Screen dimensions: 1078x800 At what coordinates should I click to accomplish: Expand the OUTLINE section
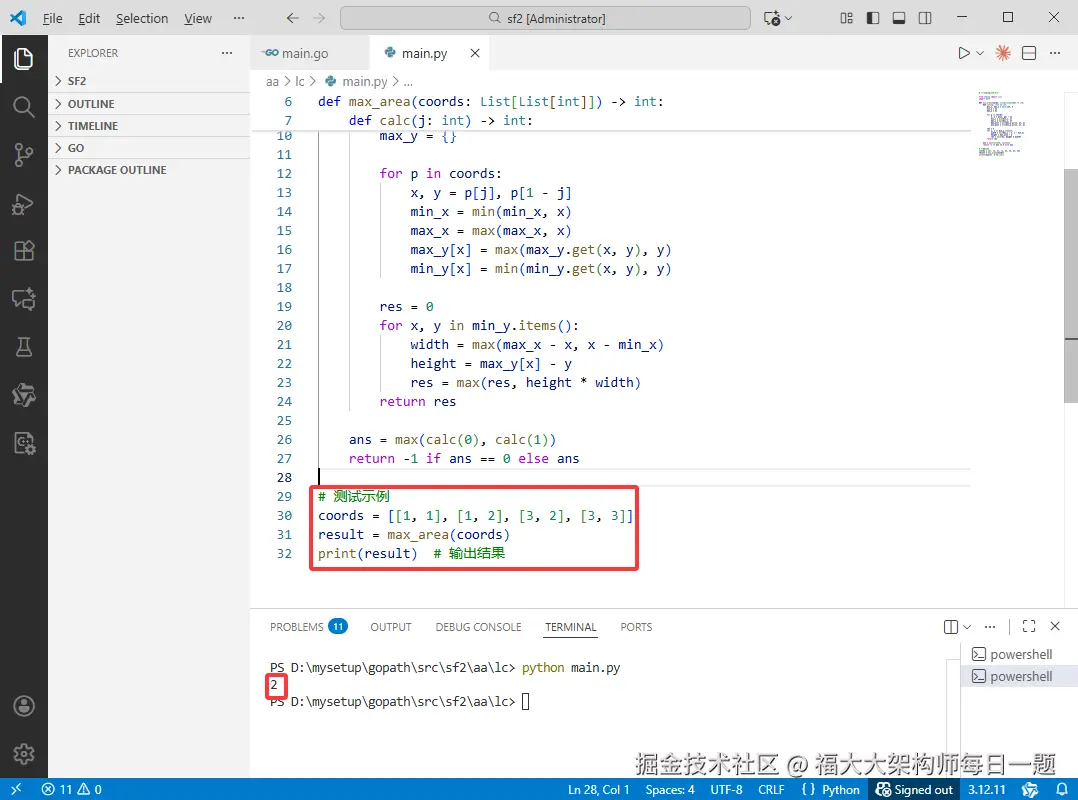(149, 104)
